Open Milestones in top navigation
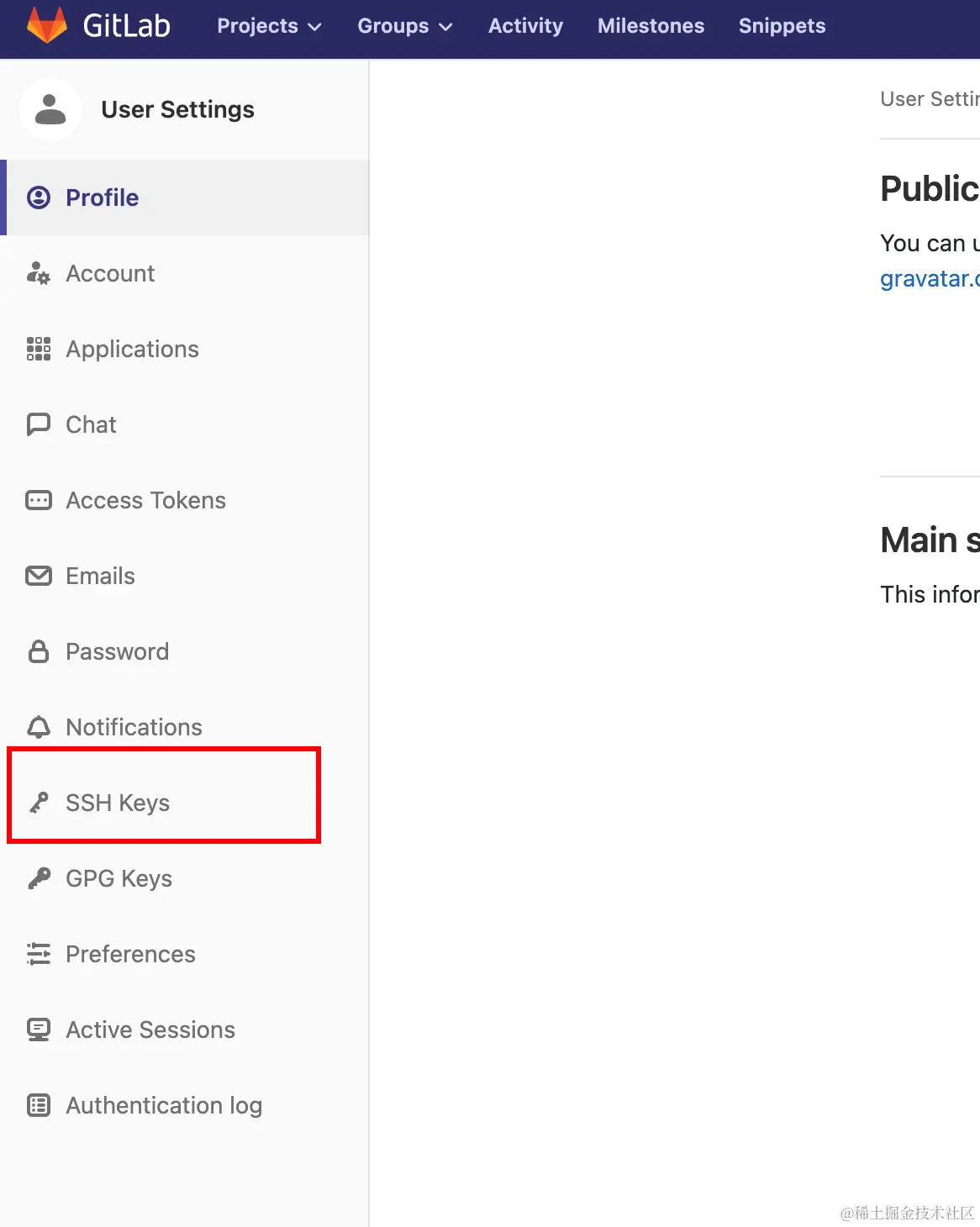 (x=651, y=26)
